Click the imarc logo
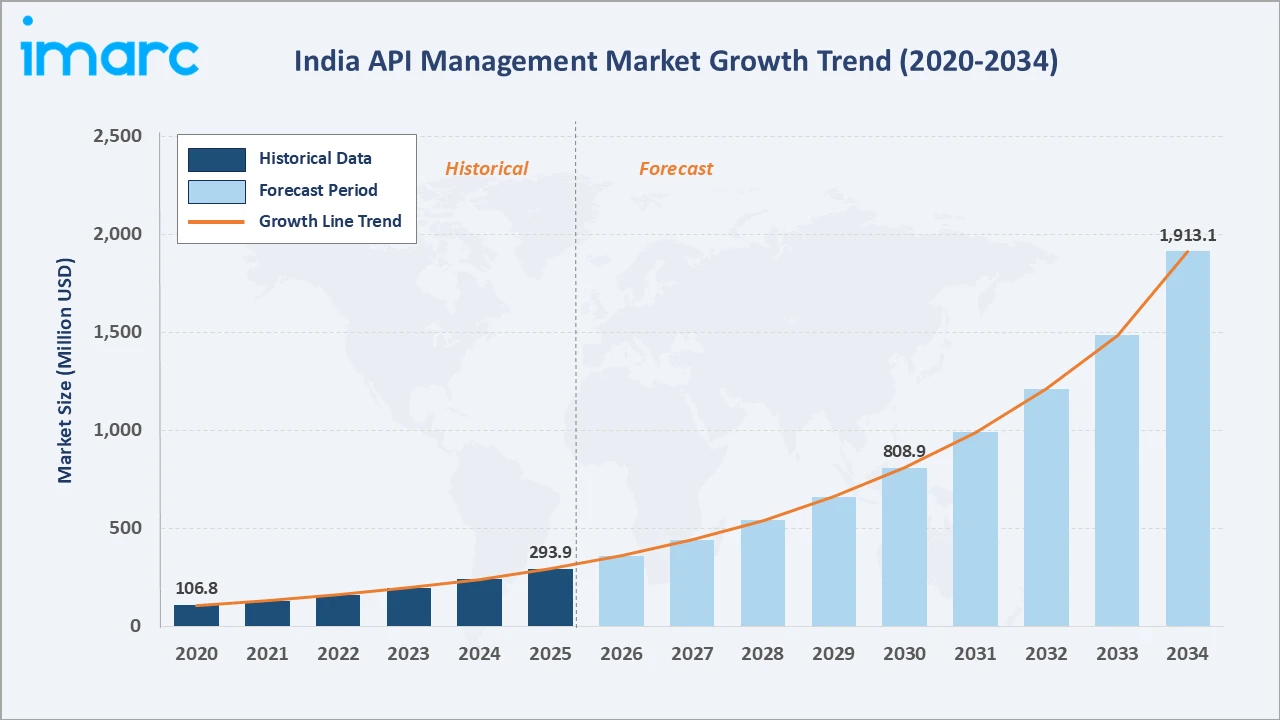1280x720 pixels. tap(110, 46)
